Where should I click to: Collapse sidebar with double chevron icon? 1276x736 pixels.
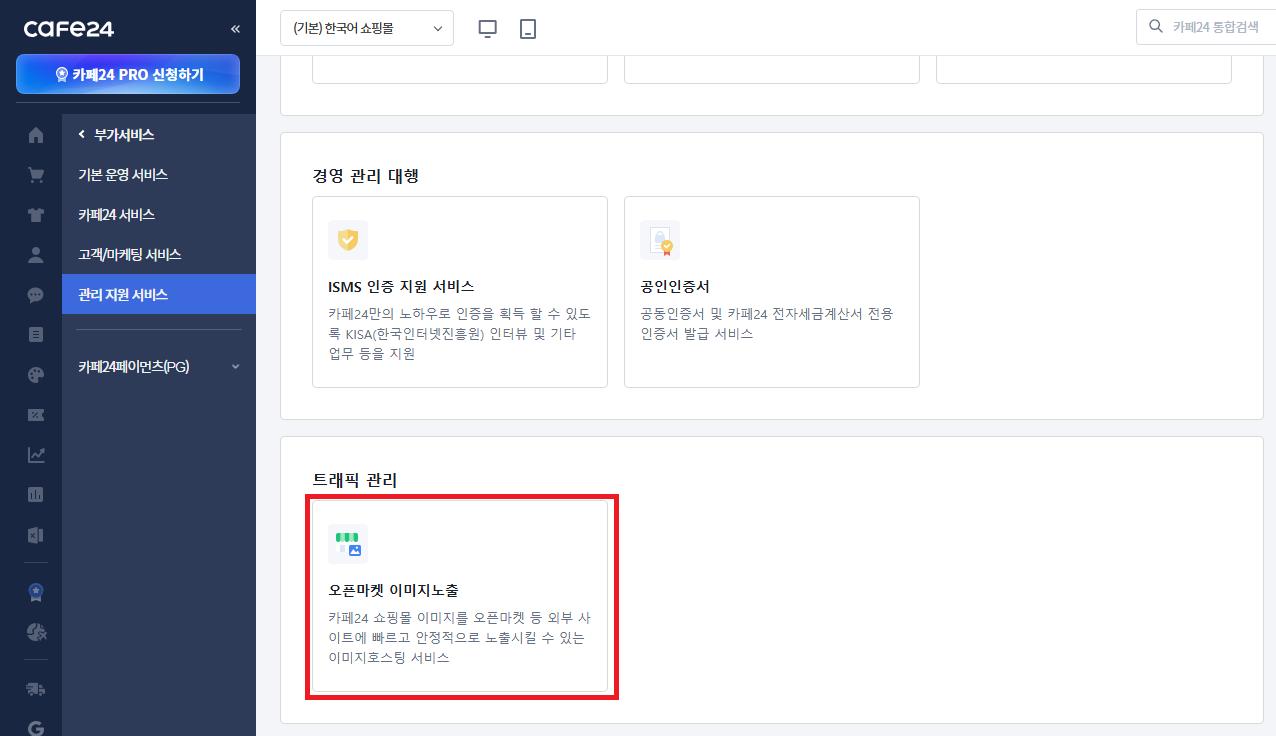pos(235,29)
